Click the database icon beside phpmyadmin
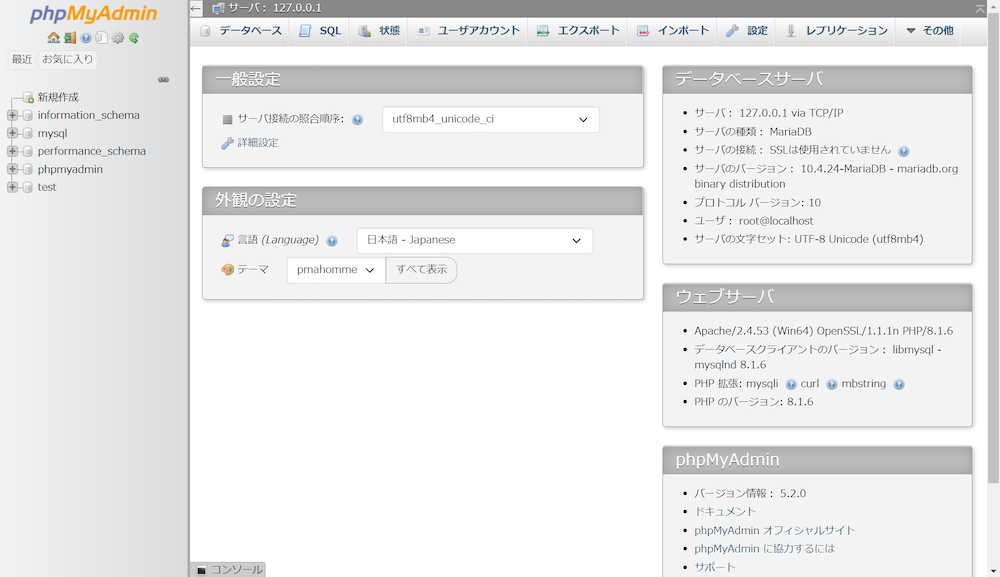The image size is (1000, 577). tap(27, 169)
